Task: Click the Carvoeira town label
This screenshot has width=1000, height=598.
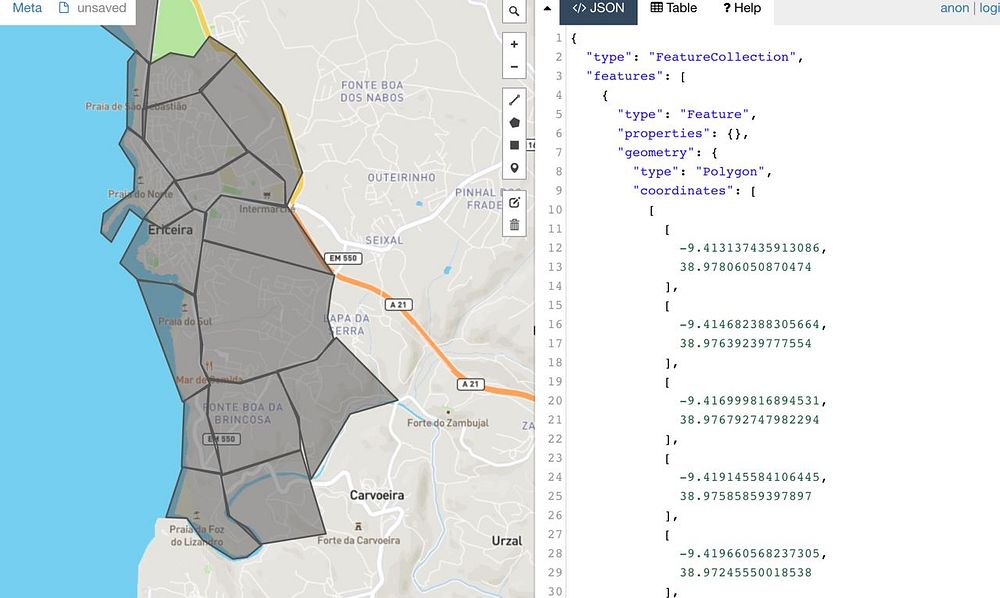Action: click(x=376, y=495)
